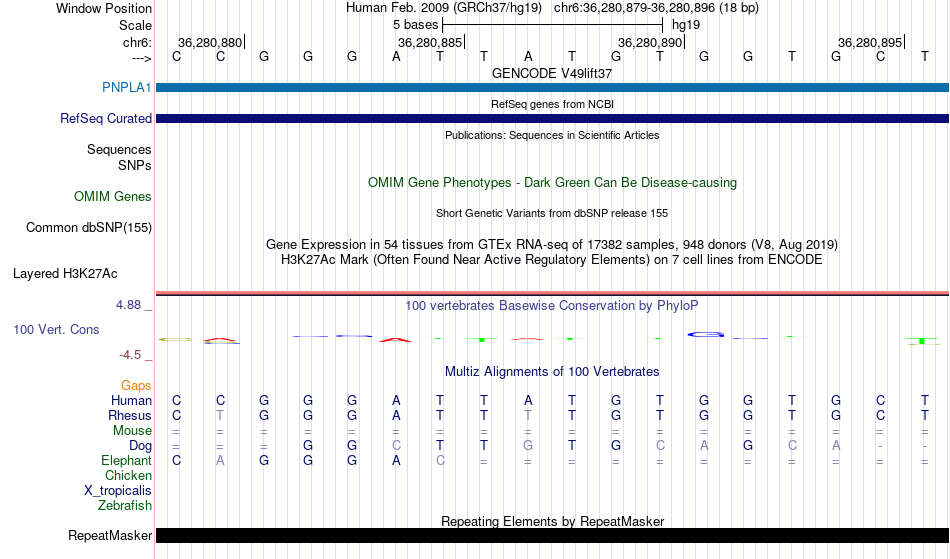Click the -4.5 lower PhyloP scale value

(130, 354)
